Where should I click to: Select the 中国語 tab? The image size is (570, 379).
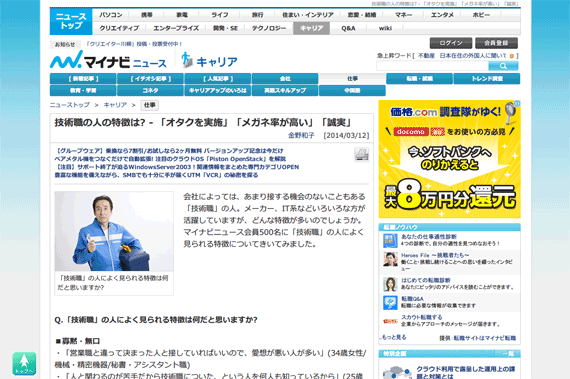pyautogui.click(x=352, y=90)
